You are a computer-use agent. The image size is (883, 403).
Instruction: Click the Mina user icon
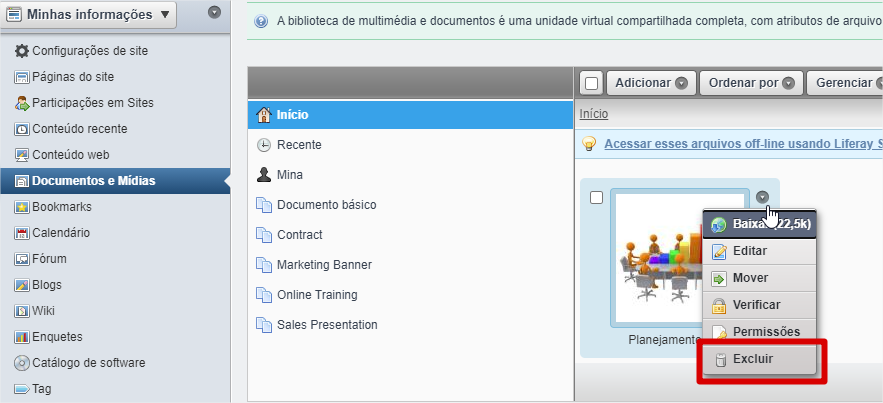point(264,175)
